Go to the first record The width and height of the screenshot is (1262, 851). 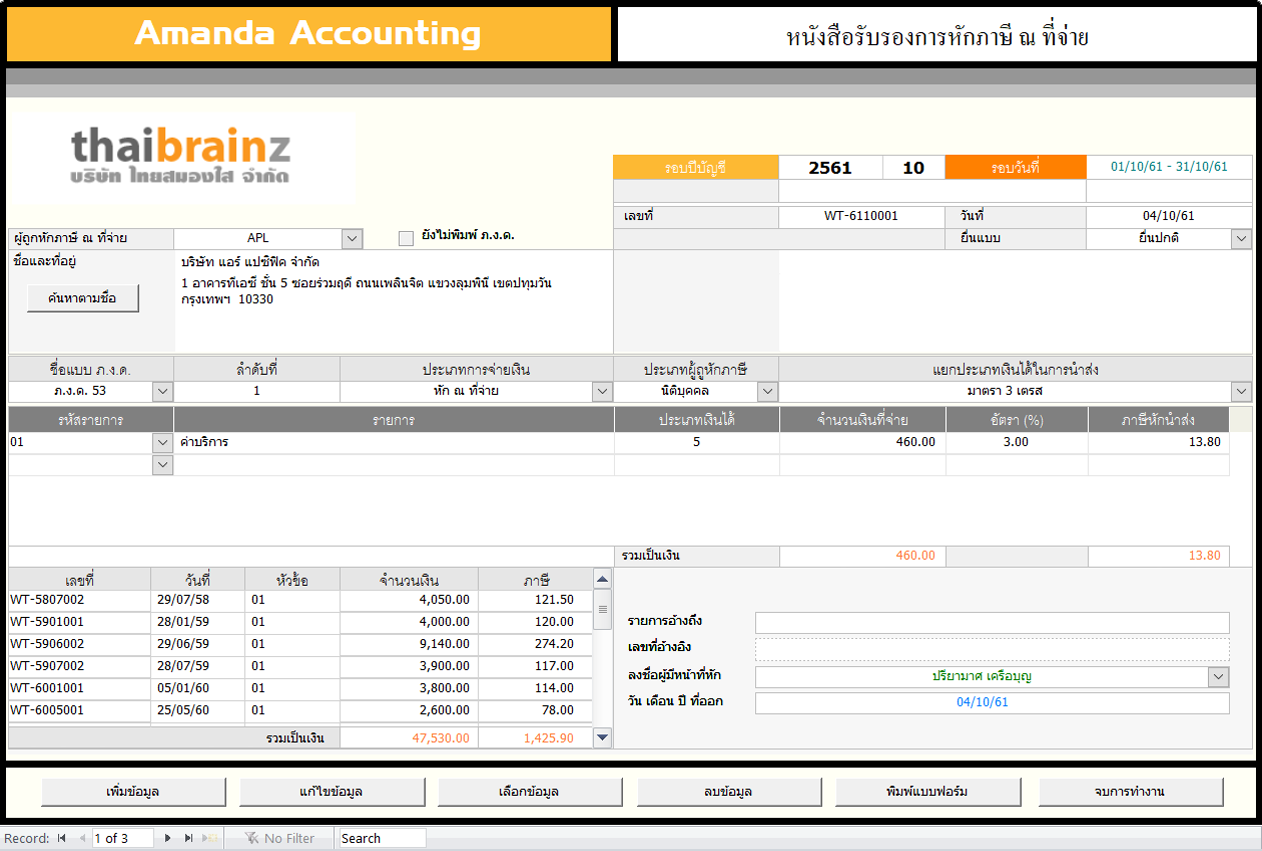coord(62,838)
